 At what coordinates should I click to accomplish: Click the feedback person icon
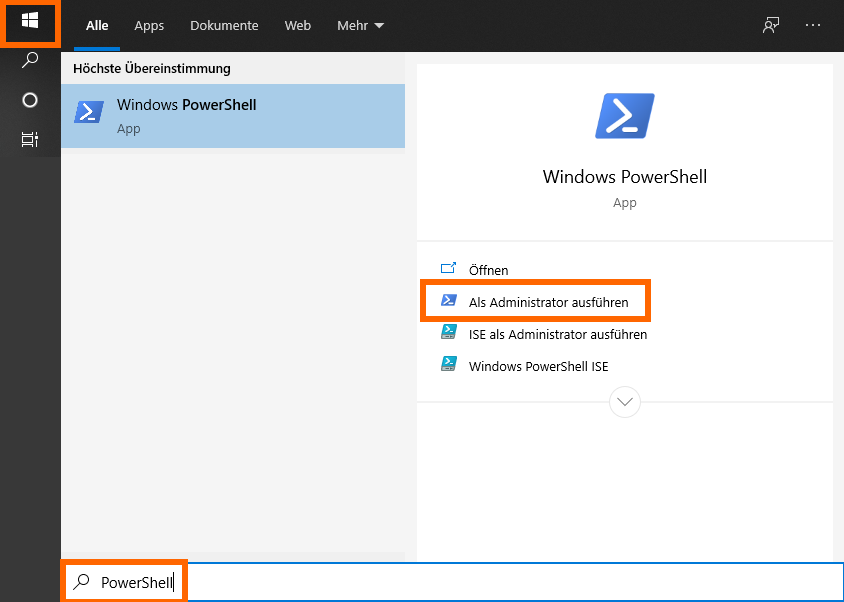(x=771, y=25)
